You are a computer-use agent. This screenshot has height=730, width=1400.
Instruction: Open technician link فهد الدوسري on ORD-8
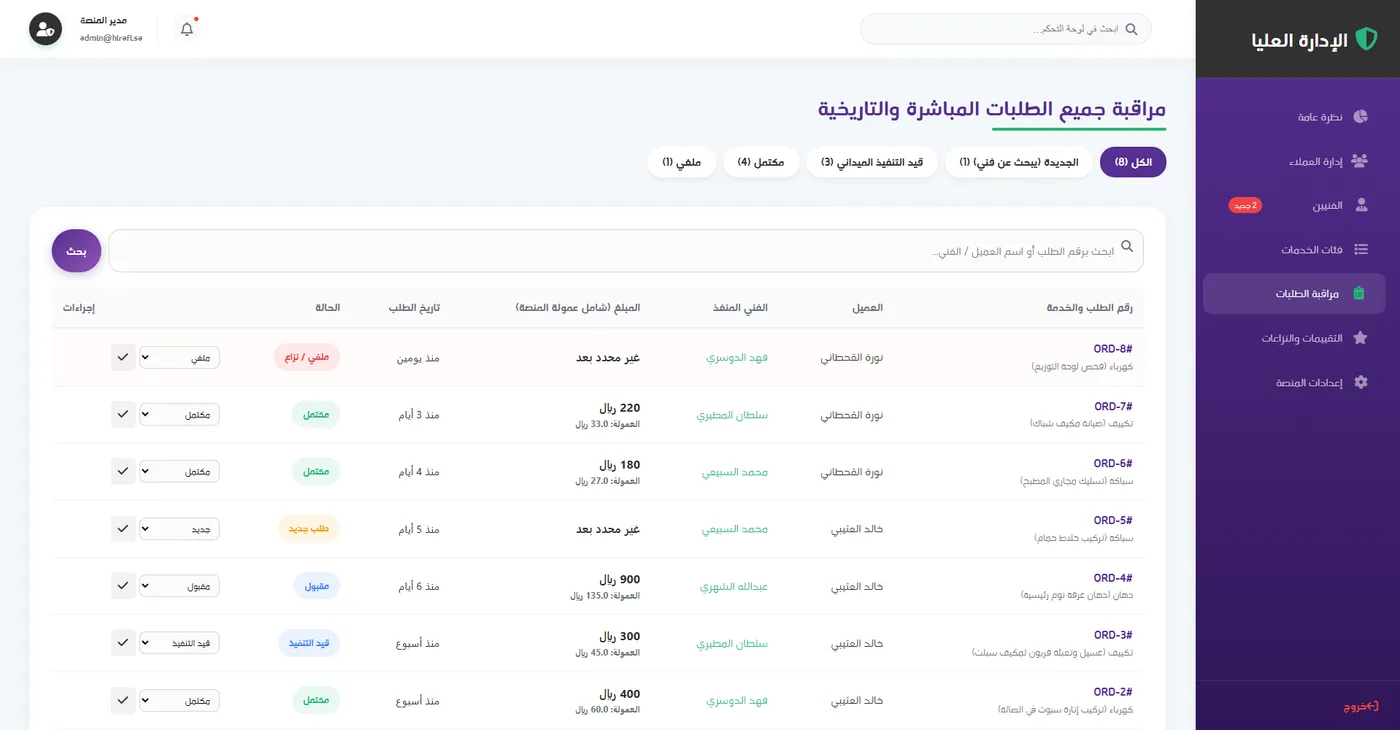pyautogui.click(x=737, y=357)
